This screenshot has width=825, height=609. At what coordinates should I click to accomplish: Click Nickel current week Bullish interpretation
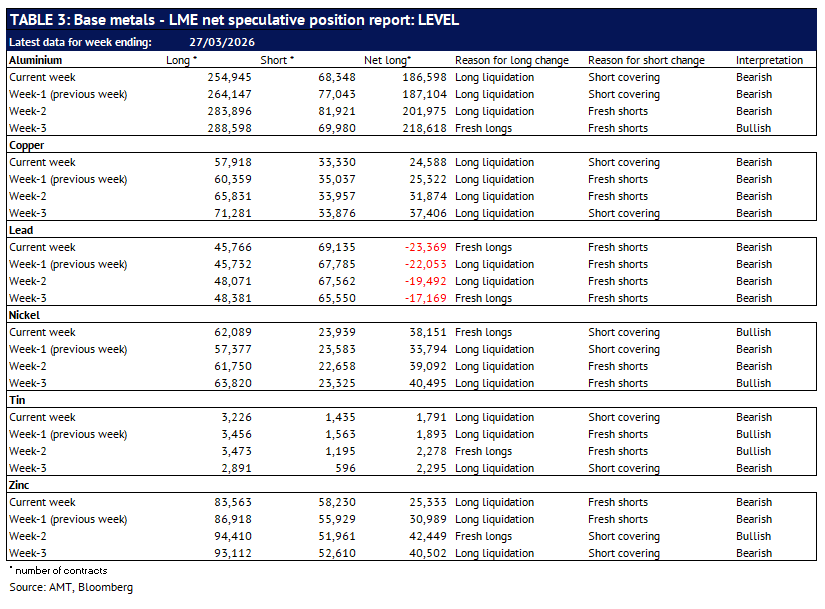tap(753, 332)
